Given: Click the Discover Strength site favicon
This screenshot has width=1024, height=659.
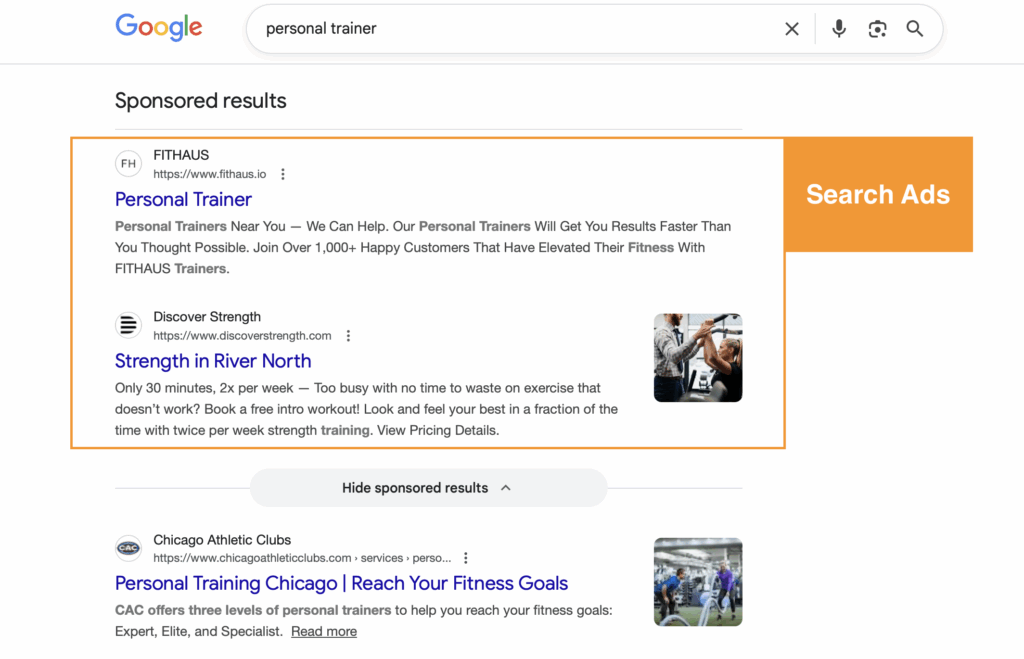Looking at the screenshot, I should (128, 325).
